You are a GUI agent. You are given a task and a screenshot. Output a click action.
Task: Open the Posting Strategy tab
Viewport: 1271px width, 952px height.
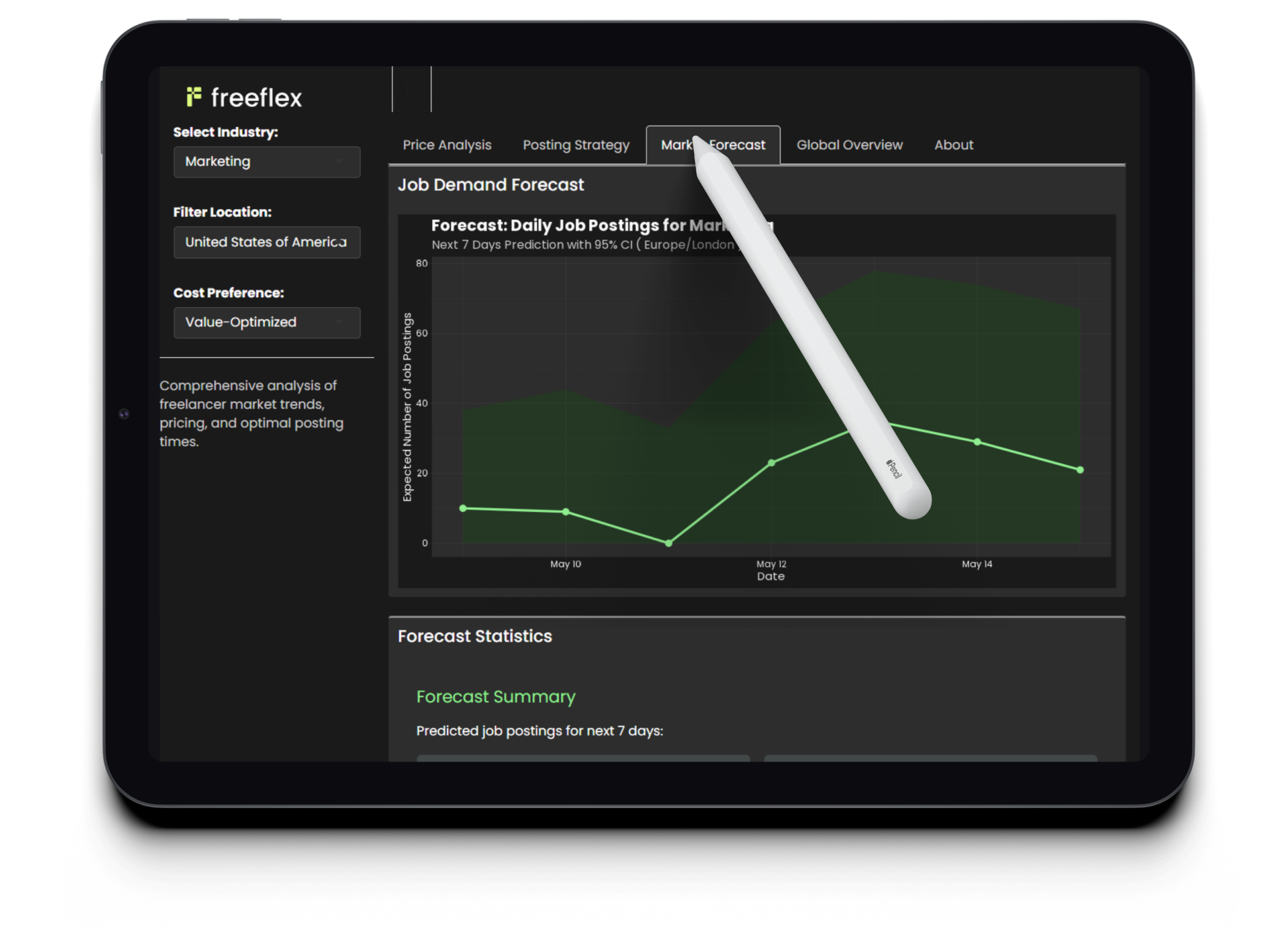[576, 145]
